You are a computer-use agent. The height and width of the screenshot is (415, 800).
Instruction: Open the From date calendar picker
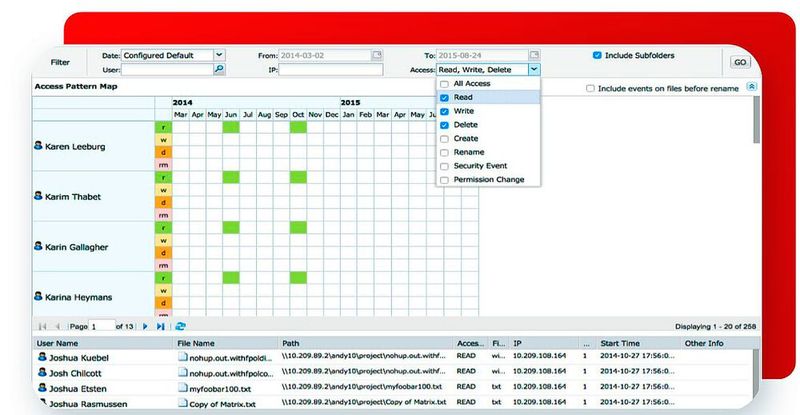[x=377, y=55]
